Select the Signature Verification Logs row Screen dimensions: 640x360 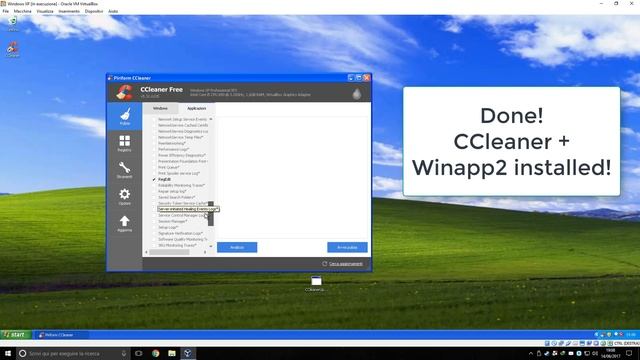tap(180, 233)
